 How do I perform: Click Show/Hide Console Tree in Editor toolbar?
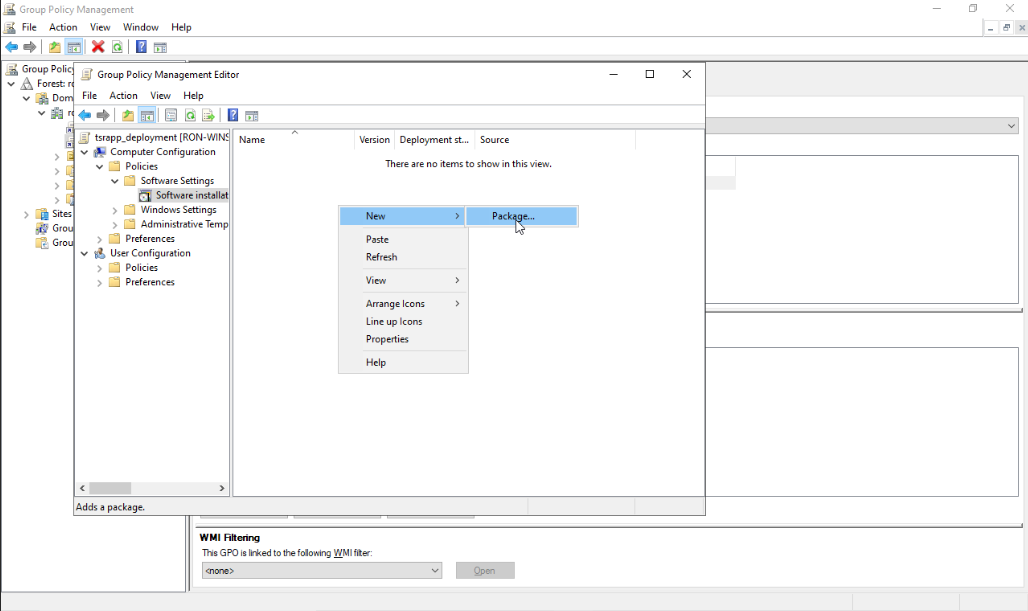147,115
